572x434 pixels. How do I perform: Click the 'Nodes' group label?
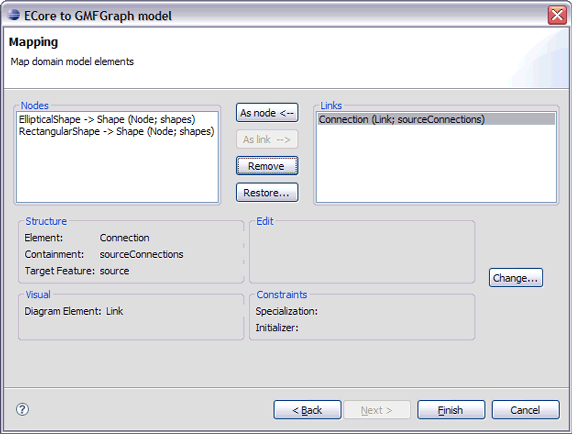coord(35,105)
